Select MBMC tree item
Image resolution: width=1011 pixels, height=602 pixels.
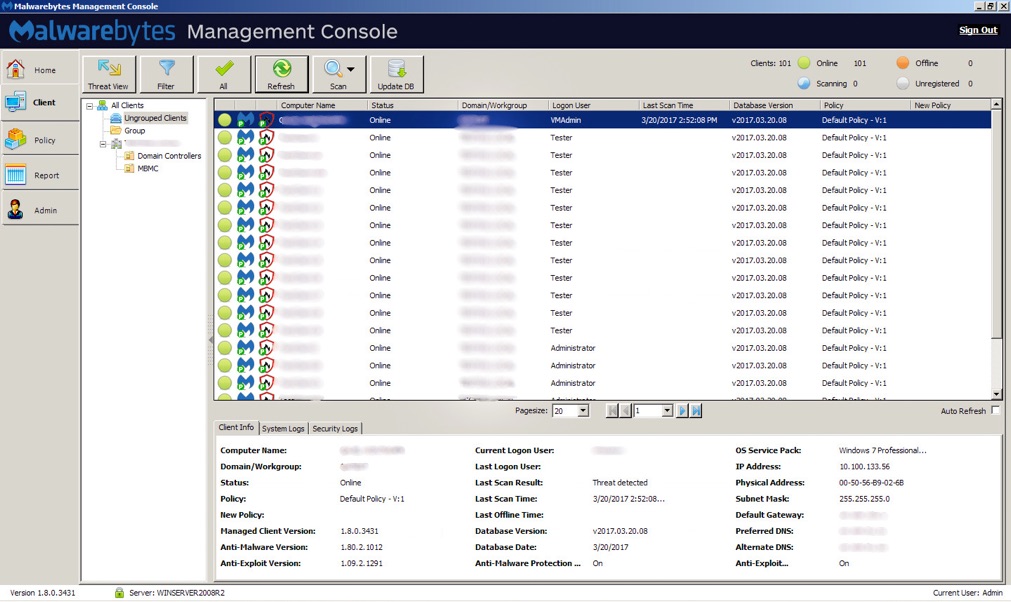[148, 168]
